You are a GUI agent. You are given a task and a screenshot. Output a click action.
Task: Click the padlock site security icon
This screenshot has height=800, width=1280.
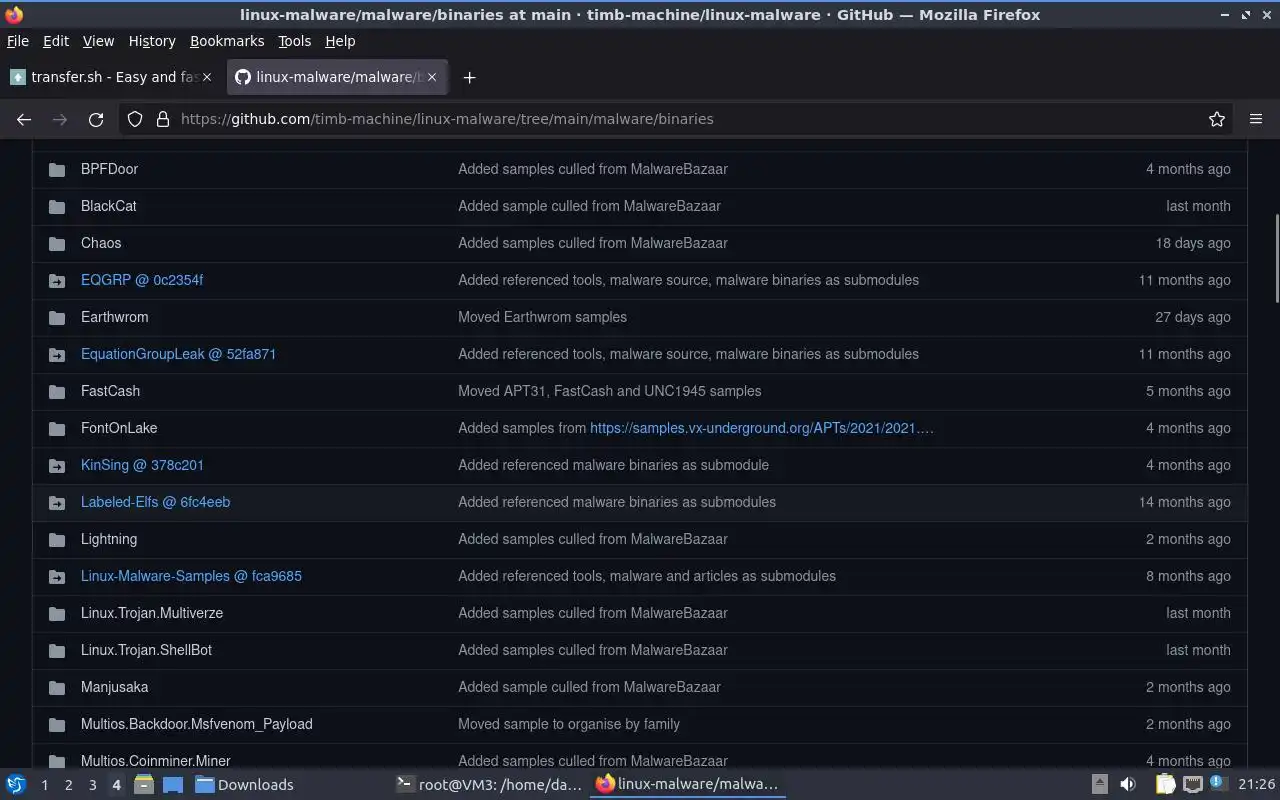[163, 119]
